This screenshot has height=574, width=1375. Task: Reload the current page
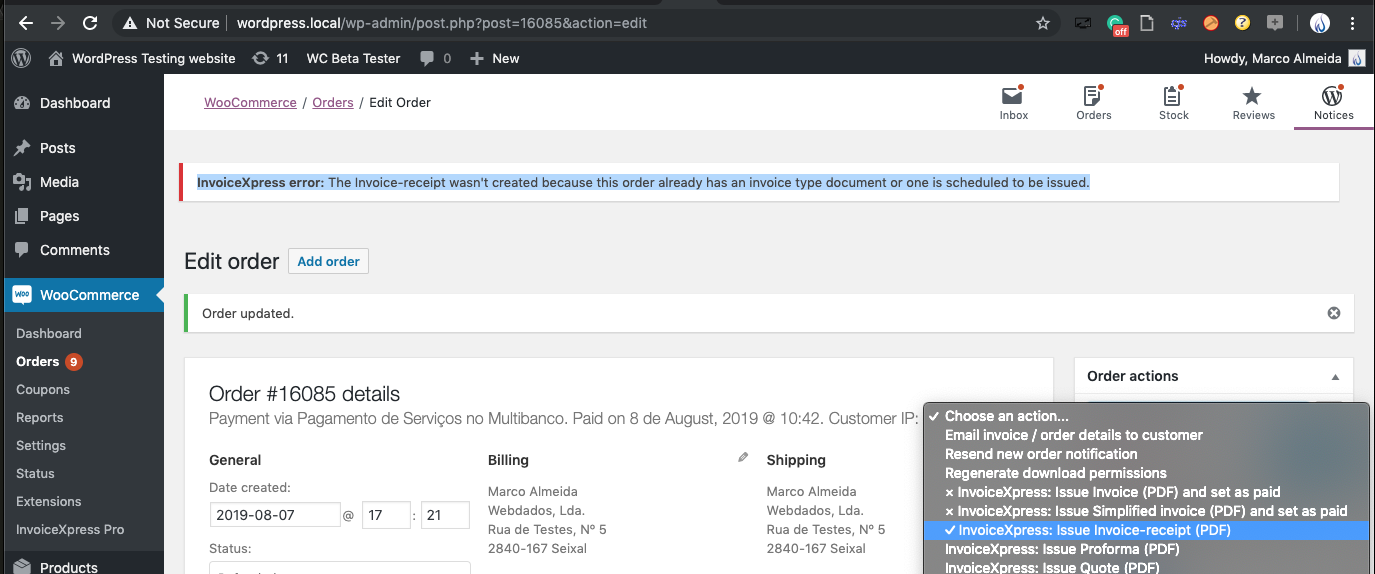click(x=90, y=23)
